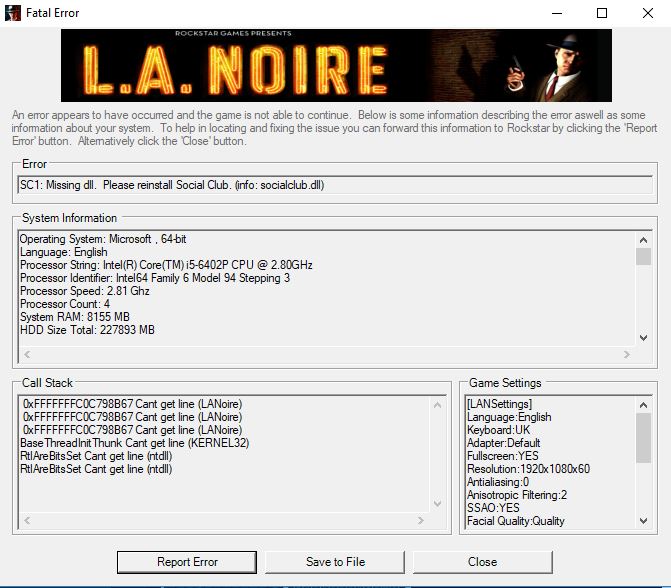Viewport: 671px width, 588px height.
Task: Click right arrow of System Information horizontal scrollbar
Action: [x=627, y=354]
